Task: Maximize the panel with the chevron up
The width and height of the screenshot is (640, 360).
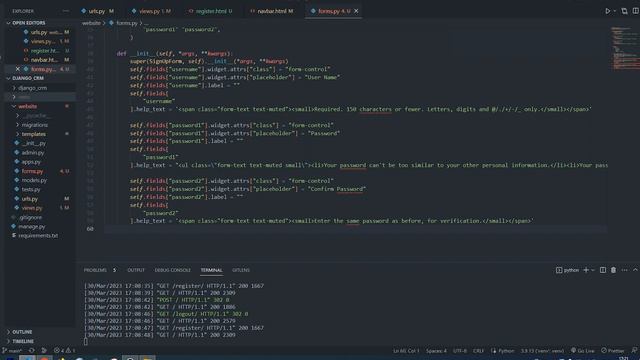Action: pyautogui.click(x=635, y=270)
